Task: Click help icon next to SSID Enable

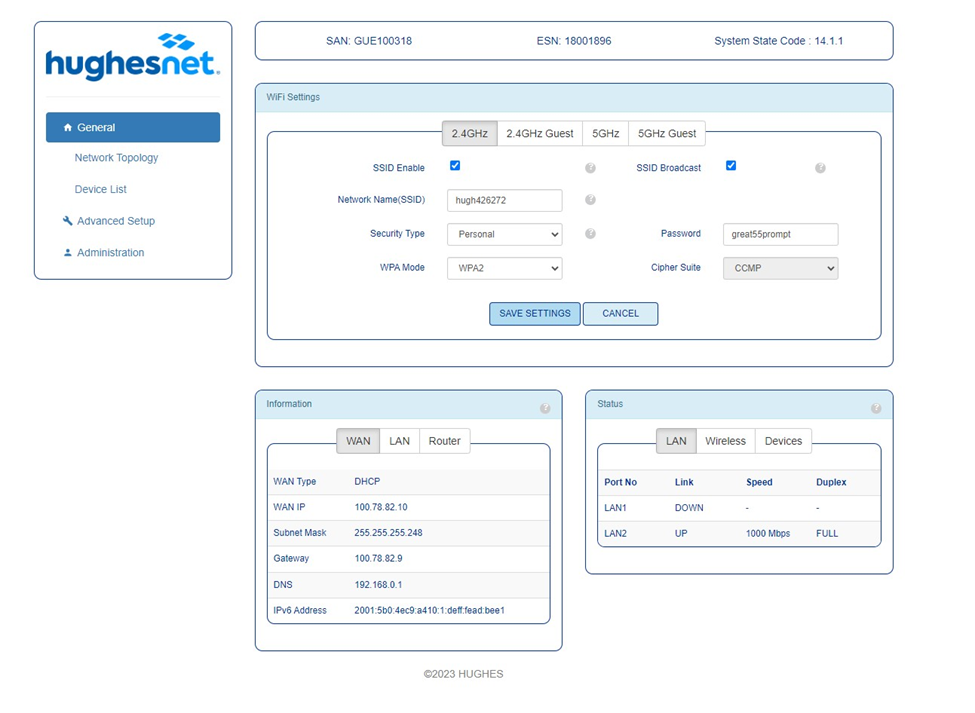Action: [x=590, y=168]
